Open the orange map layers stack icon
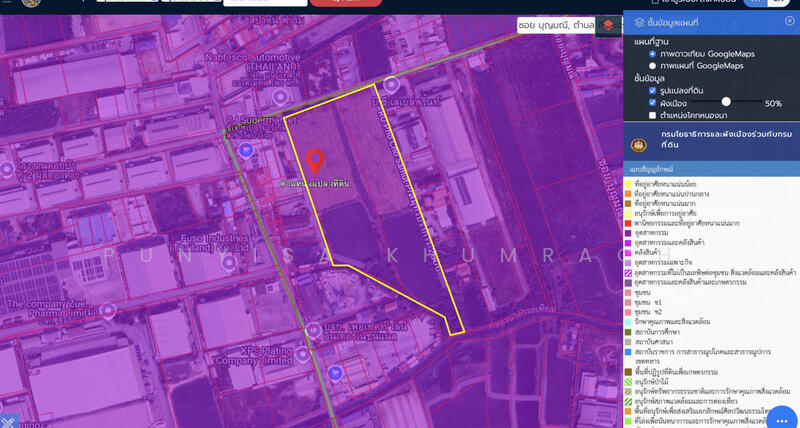Screen dimensions: 800x428 coord(610,24)
